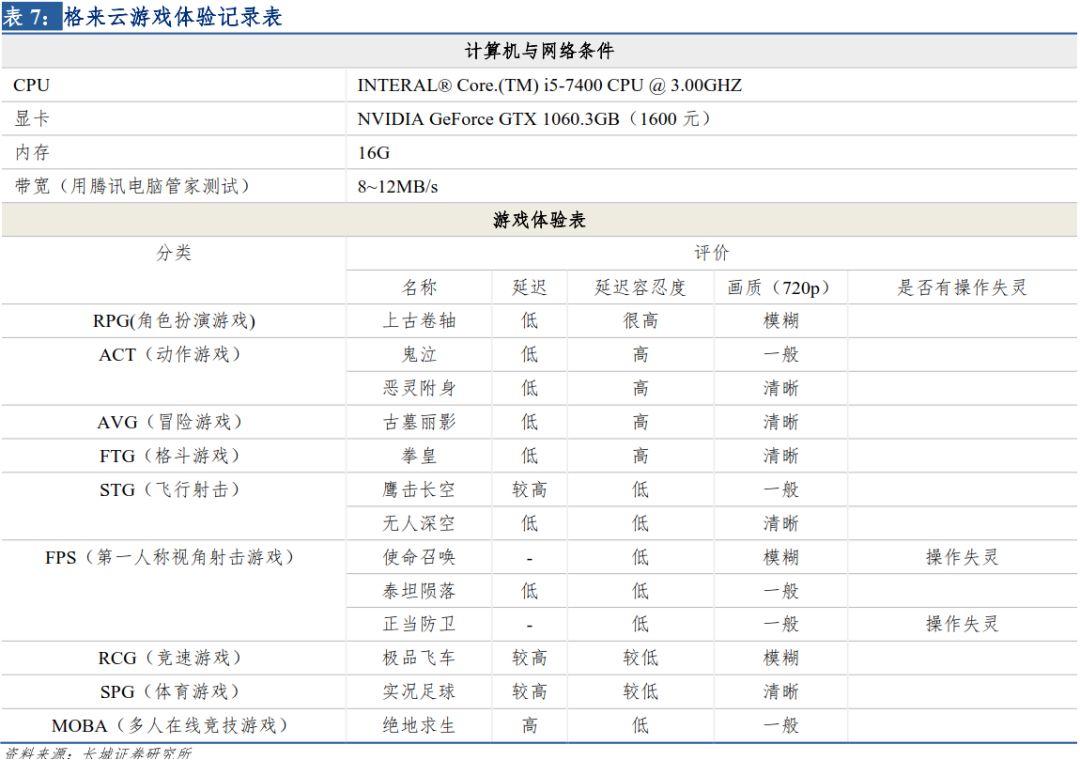Select the 'FTG（格斗游戏）' category cell

pos(174,455)
